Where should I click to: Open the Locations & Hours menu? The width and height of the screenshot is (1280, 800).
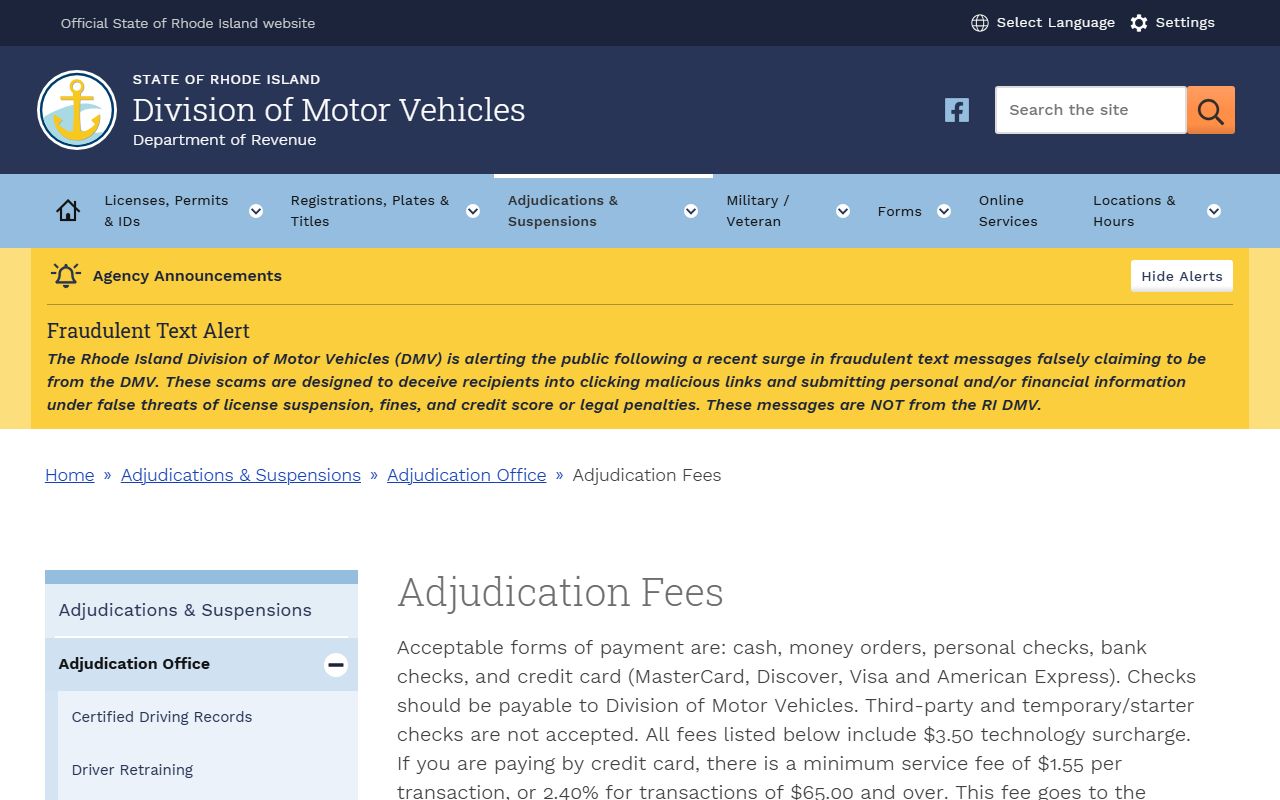1134,211
